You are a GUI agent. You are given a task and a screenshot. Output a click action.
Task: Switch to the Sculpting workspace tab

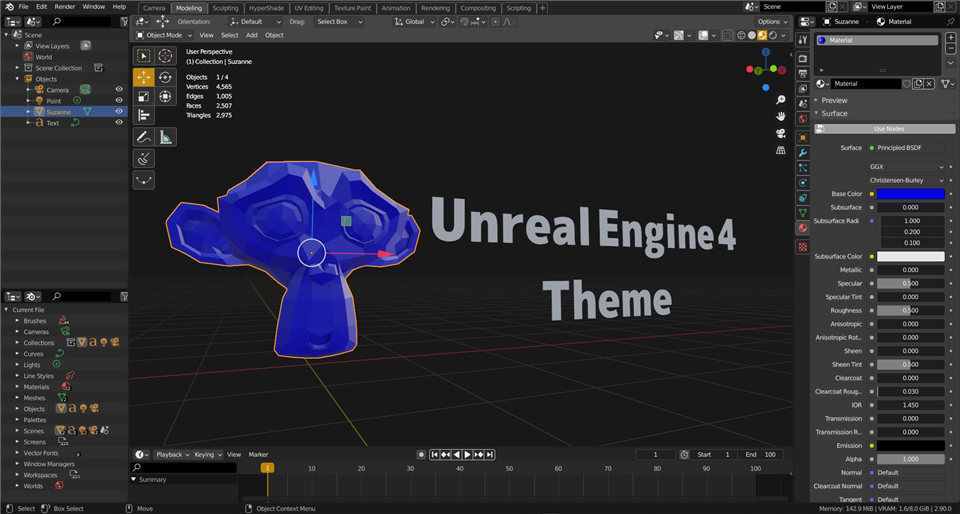pos(225,8)
